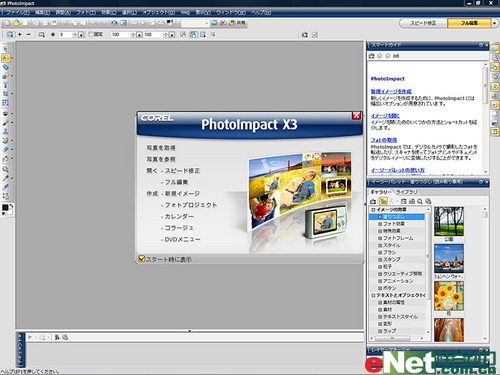Click the Open folder icon in toolbar
Viewport: 500px width, 375px height.
[16, 23]
